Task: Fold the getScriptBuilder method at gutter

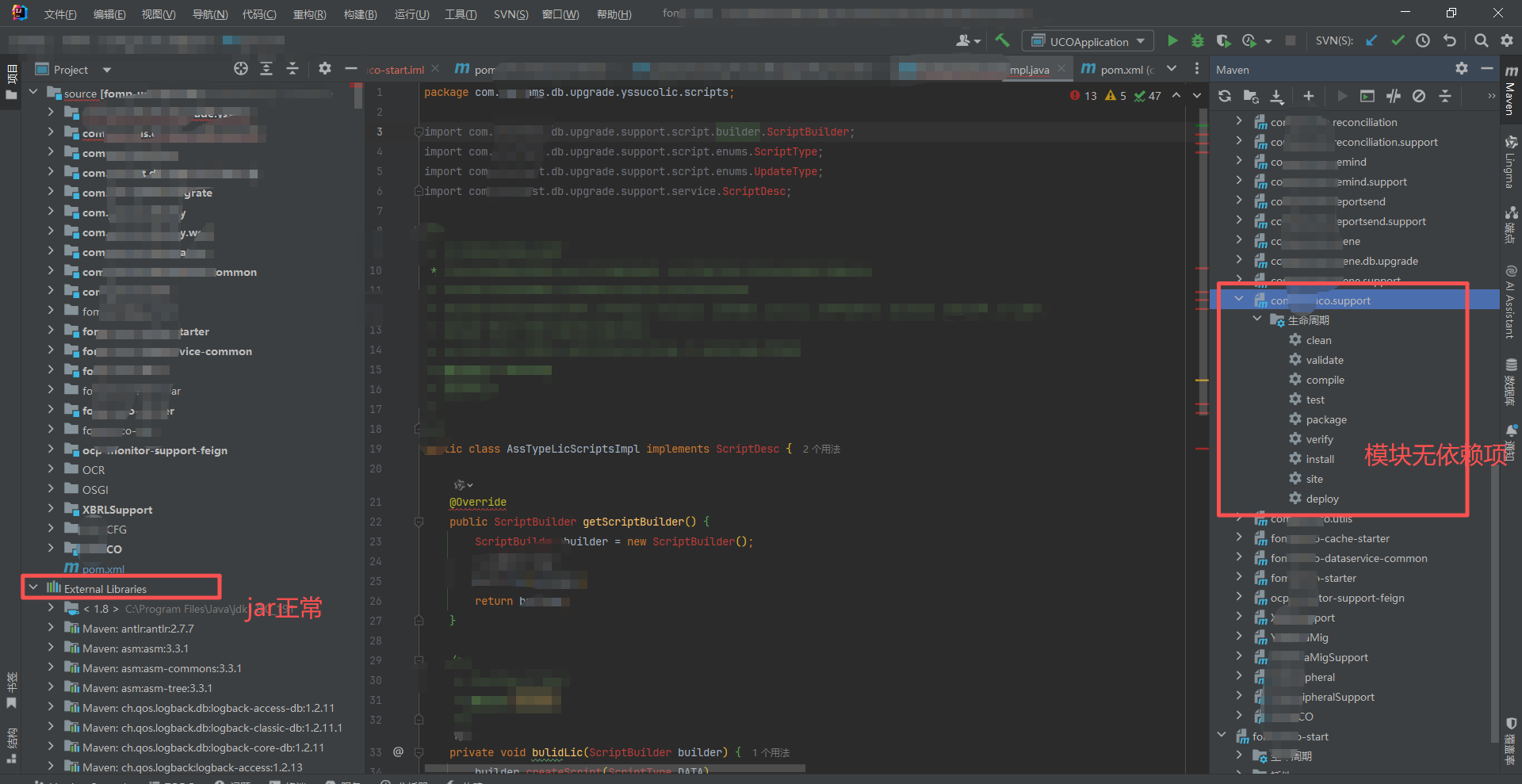Action: pos(419,522)
